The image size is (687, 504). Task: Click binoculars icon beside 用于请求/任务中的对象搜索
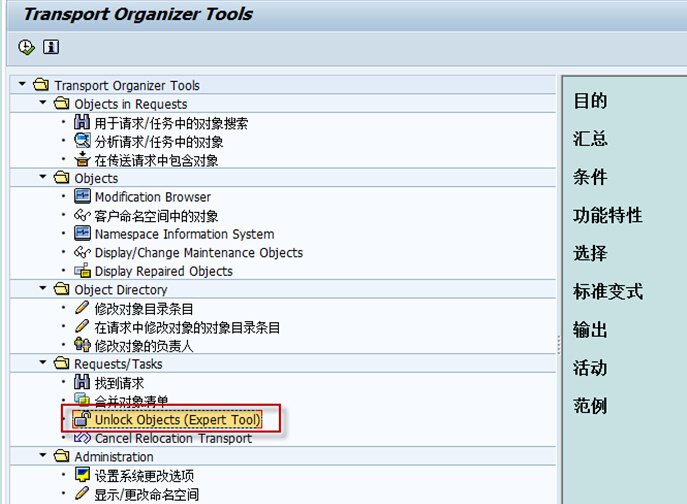[x=82, y=122]
